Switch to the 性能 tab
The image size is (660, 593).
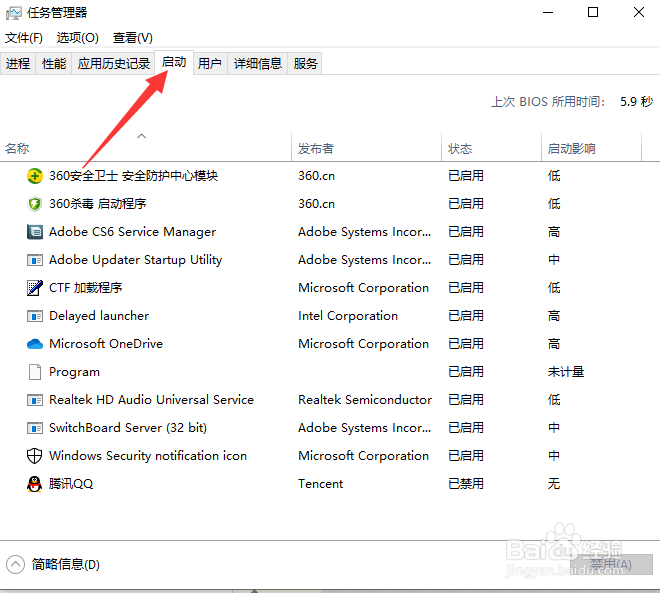point(54,64)
